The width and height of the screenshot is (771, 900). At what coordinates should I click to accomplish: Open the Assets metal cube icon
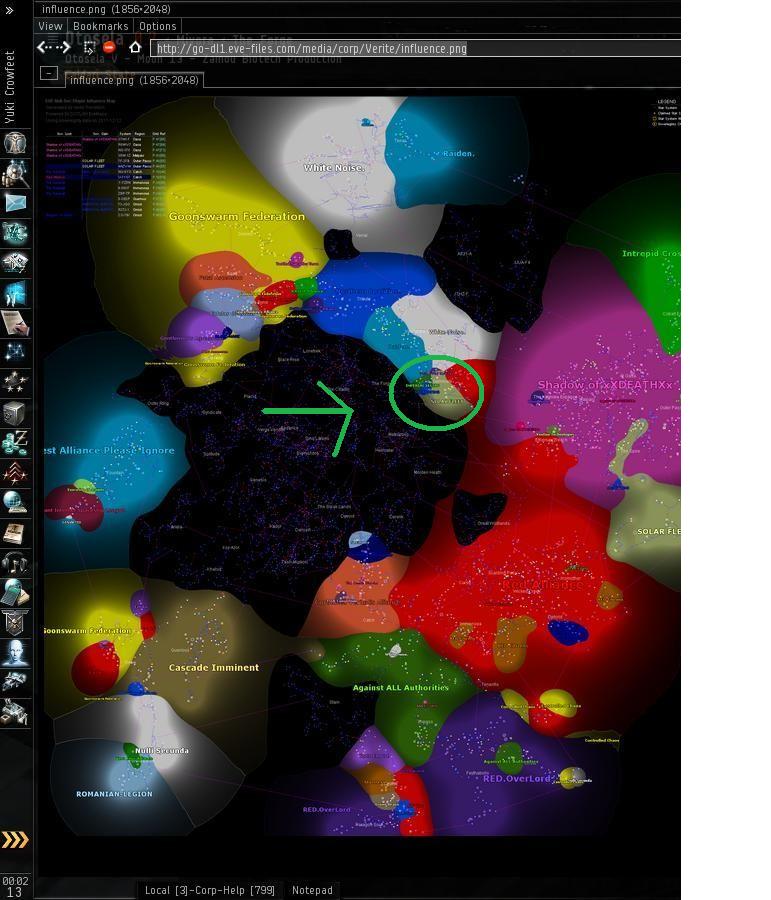15,412
